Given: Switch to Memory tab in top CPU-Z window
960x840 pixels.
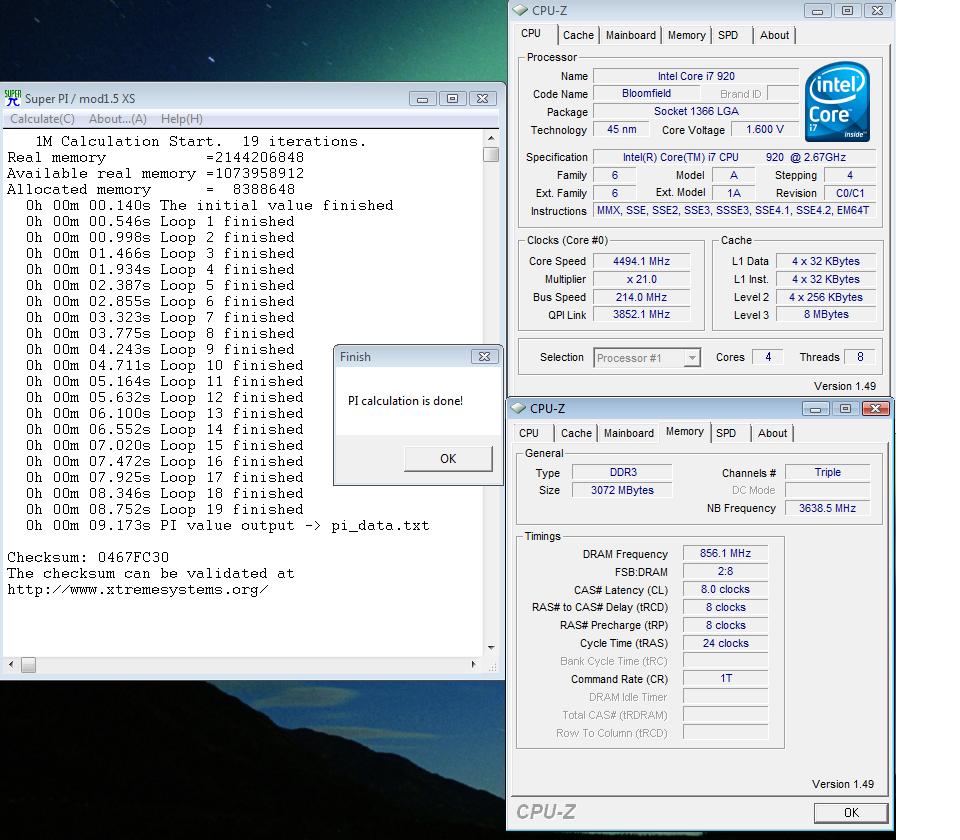Looking at the screenshot, I should point(686,35).
